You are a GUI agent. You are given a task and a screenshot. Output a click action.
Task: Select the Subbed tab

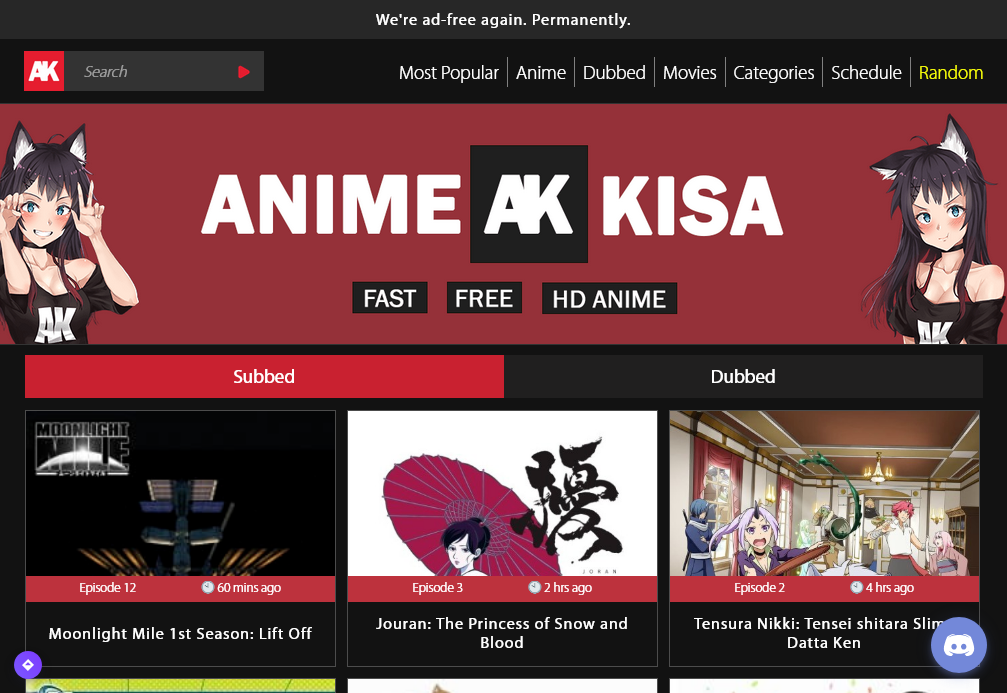tap(264, 376)
